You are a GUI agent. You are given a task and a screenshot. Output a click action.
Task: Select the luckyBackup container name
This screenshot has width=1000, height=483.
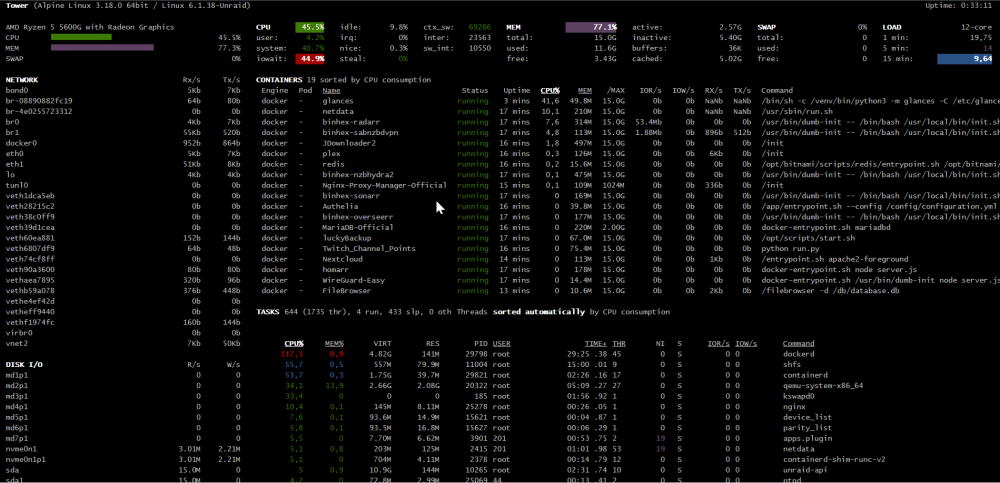[348, 238]
